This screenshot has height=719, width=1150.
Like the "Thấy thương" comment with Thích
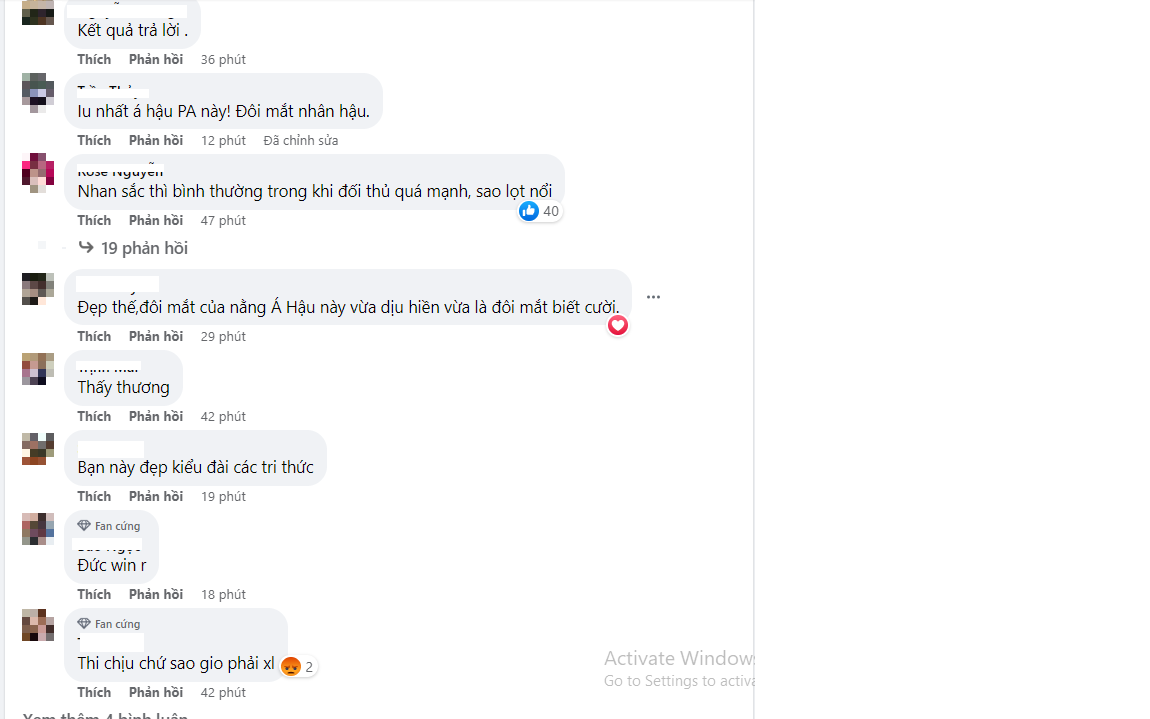[94, 416]
